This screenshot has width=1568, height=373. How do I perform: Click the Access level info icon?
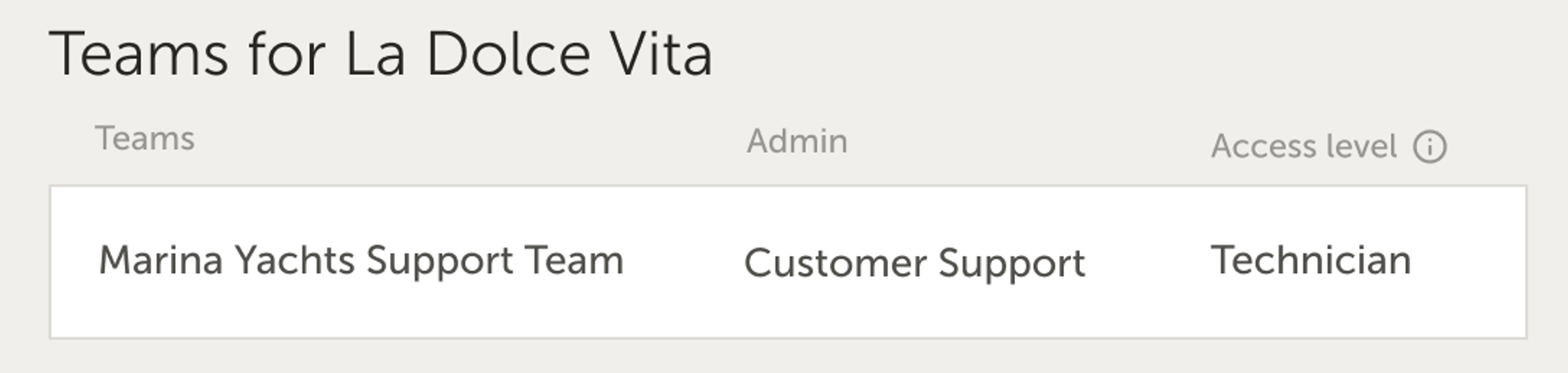pyautogui.click(x=1429, y=147)
